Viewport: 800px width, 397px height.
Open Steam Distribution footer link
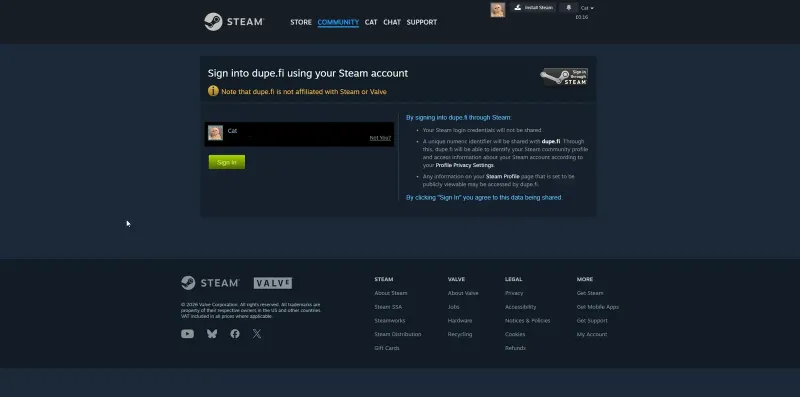(398, 334)
